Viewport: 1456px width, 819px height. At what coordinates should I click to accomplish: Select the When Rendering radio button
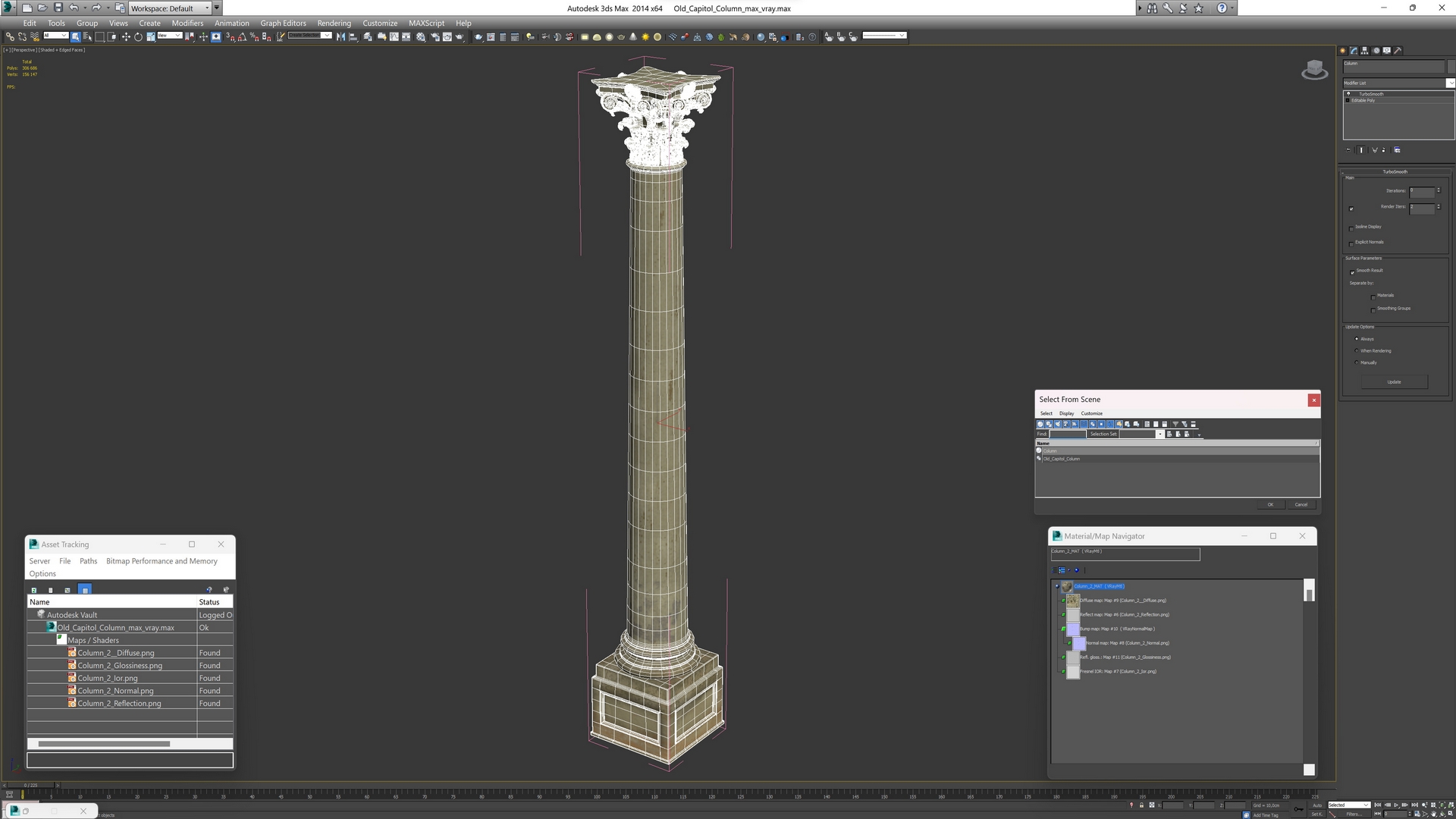(x=1357, y=351)
